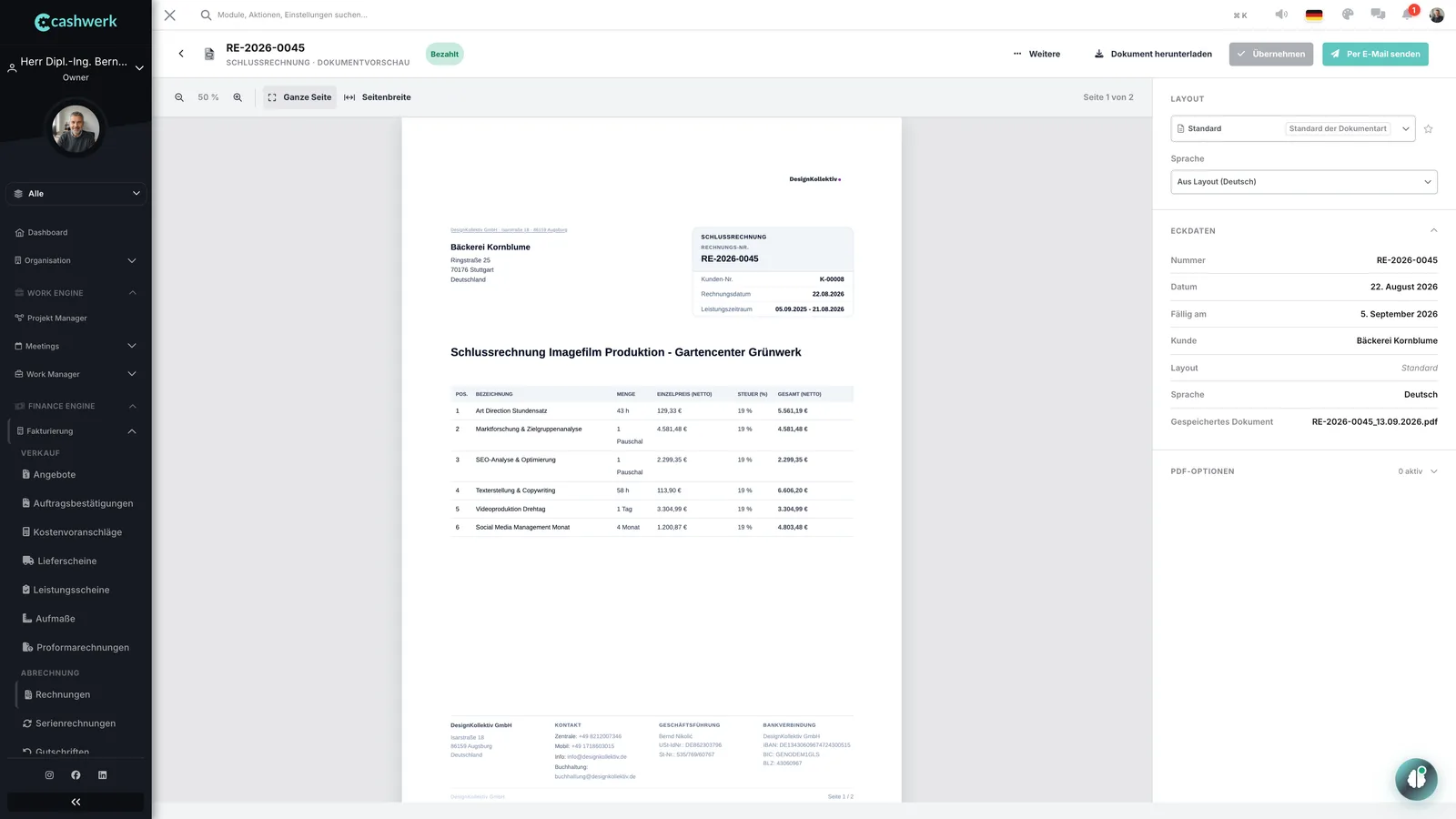Open saved document RE-2026-0045_13.09.2026.pdf
This screenshot has width=1456, height=819.
tap(1374, 422)
